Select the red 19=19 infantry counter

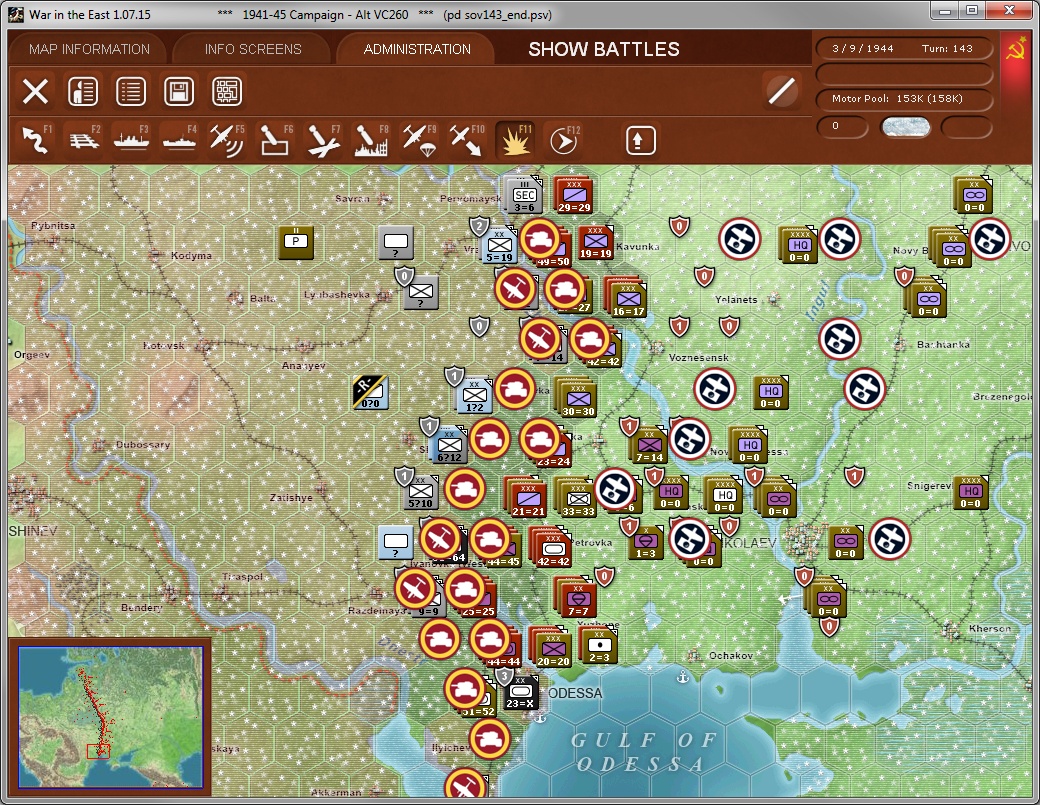coord(596,242)
